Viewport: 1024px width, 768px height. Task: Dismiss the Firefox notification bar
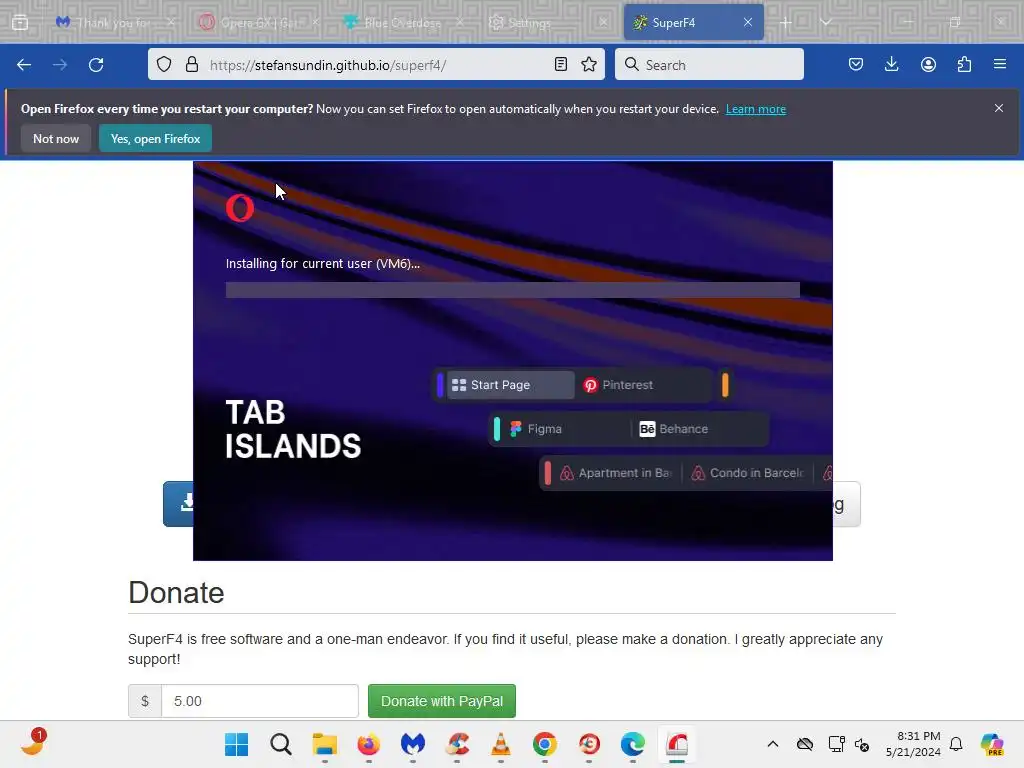(999, 108)
